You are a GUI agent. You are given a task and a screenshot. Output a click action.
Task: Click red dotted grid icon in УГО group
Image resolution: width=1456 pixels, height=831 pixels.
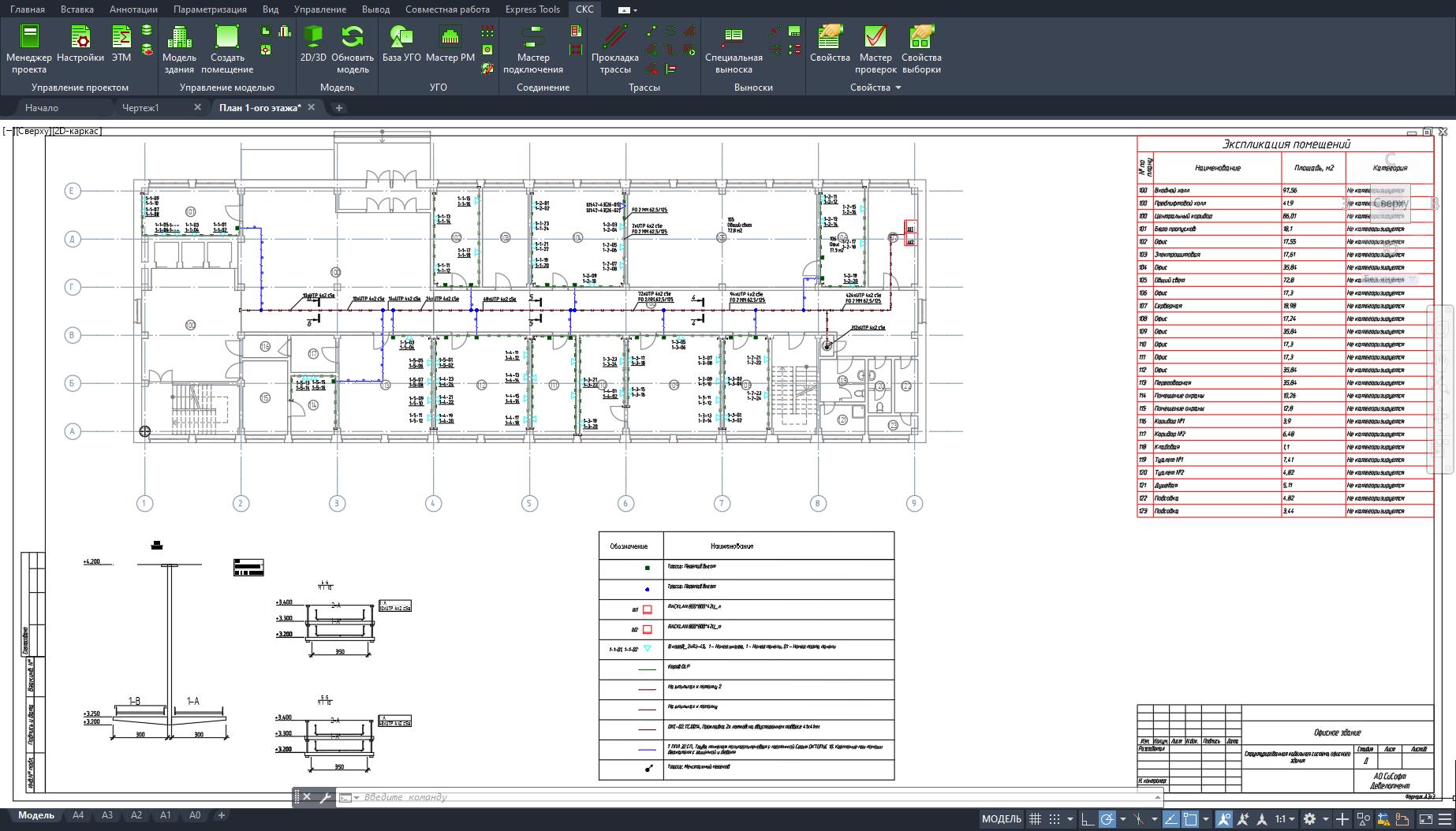point(487,31)
